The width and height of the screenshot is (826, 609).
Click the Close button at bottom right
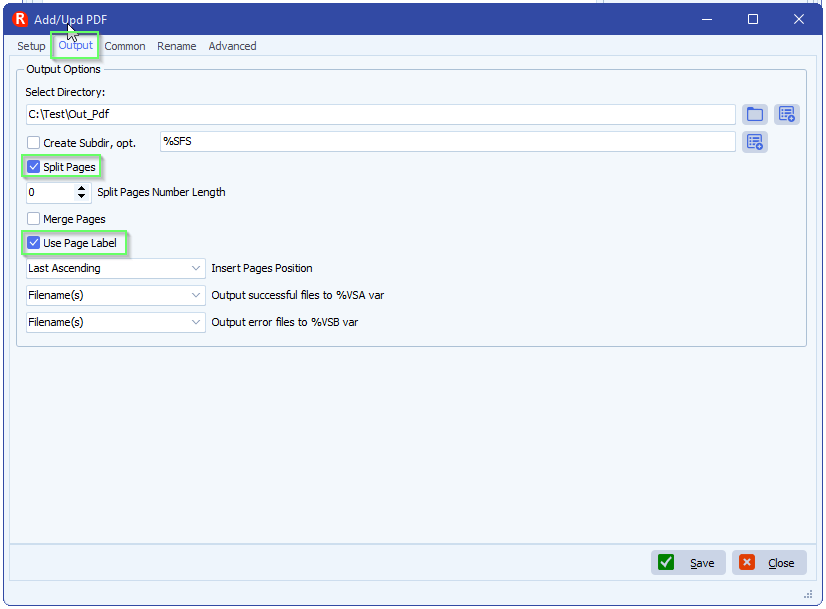769,563
